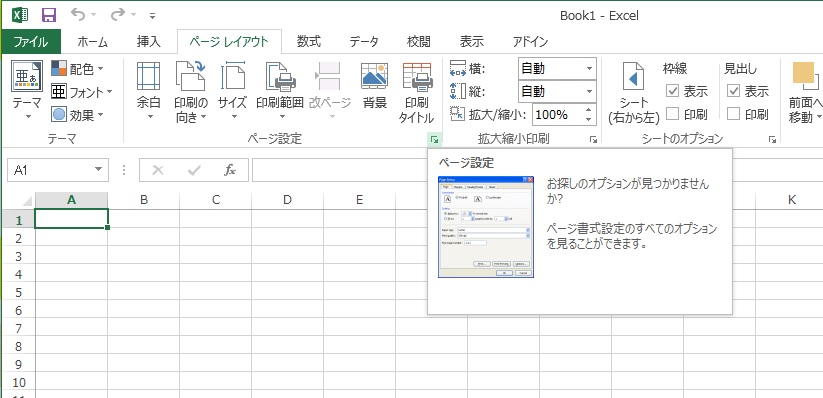The width and height of the screenshot is (823, 398).
Task: Select column A header
Action: coord(71,200)
